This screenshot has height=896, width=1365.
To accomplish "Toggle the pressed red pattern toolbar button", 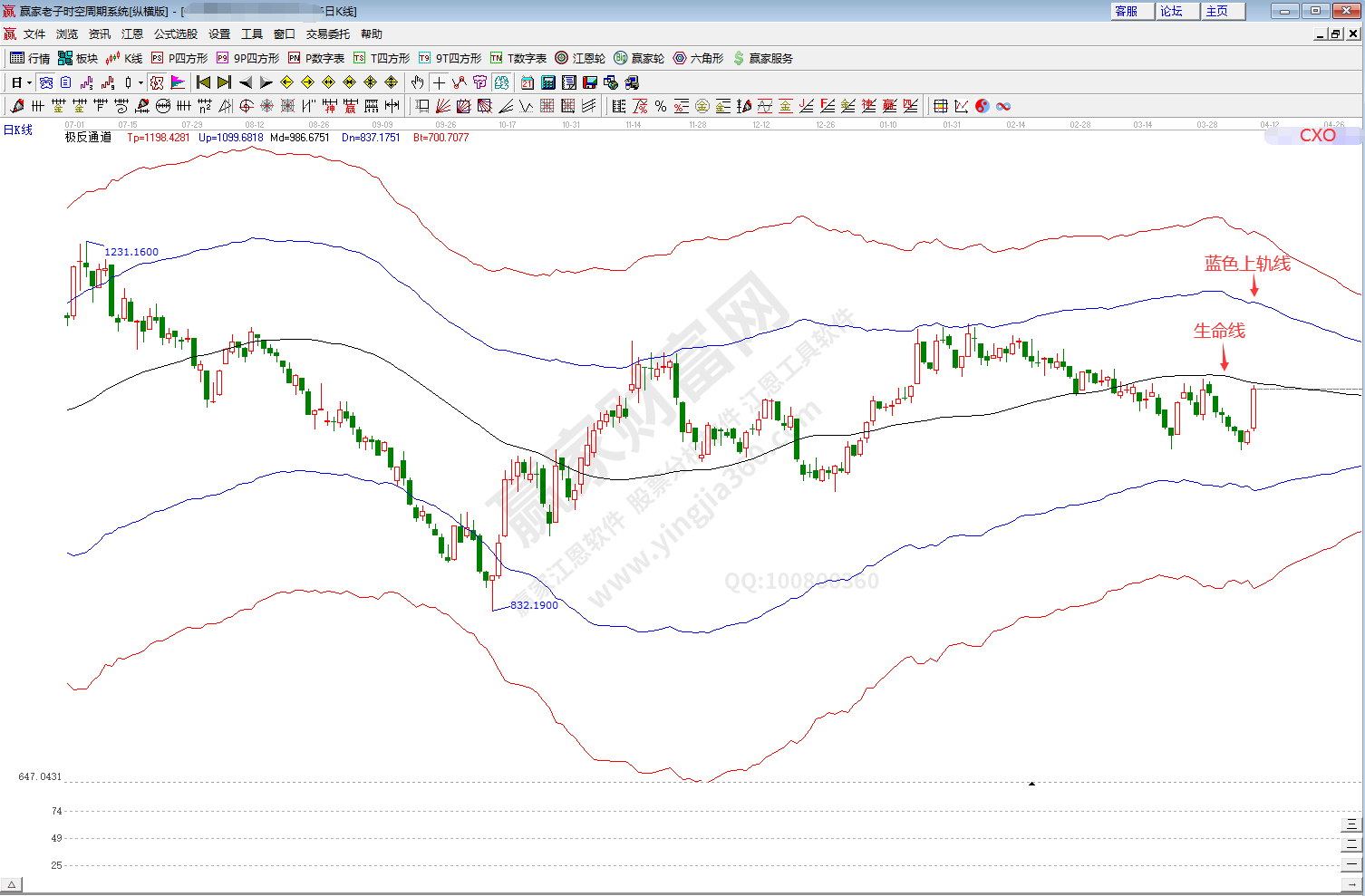I will tap(157, 82).
